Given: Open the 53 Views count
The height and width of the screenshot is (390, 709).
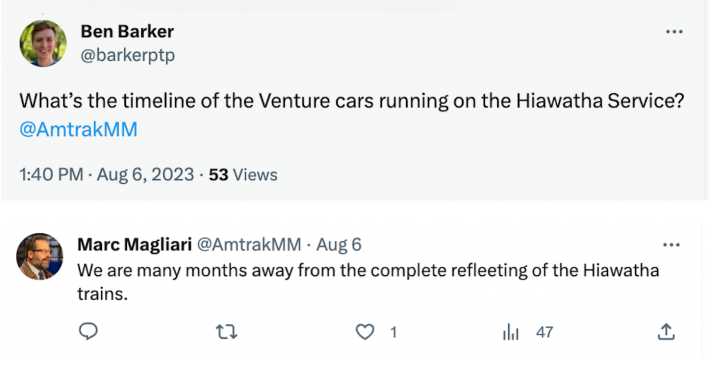Looking at the screenshot, I should click(243, 175).
